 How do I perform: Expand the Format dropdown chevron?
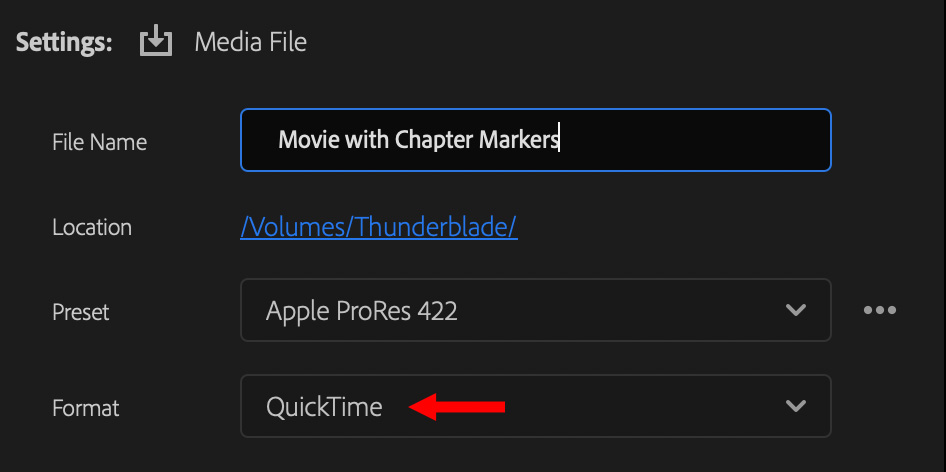pyautogui.click(x=796, y=406)
